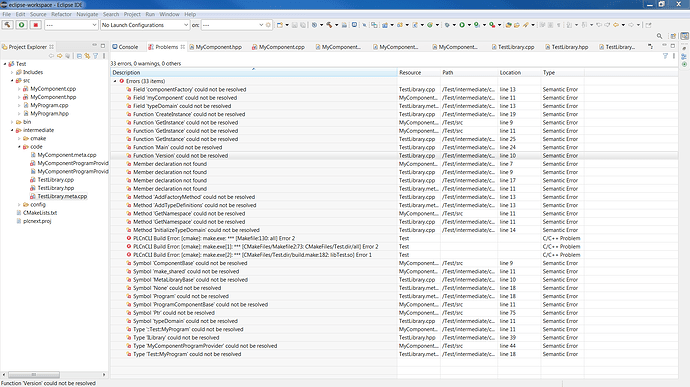Select CMakeLists.txt in Project Explorer
This screenshot has height=387, width=690.
tap(40, 213)
